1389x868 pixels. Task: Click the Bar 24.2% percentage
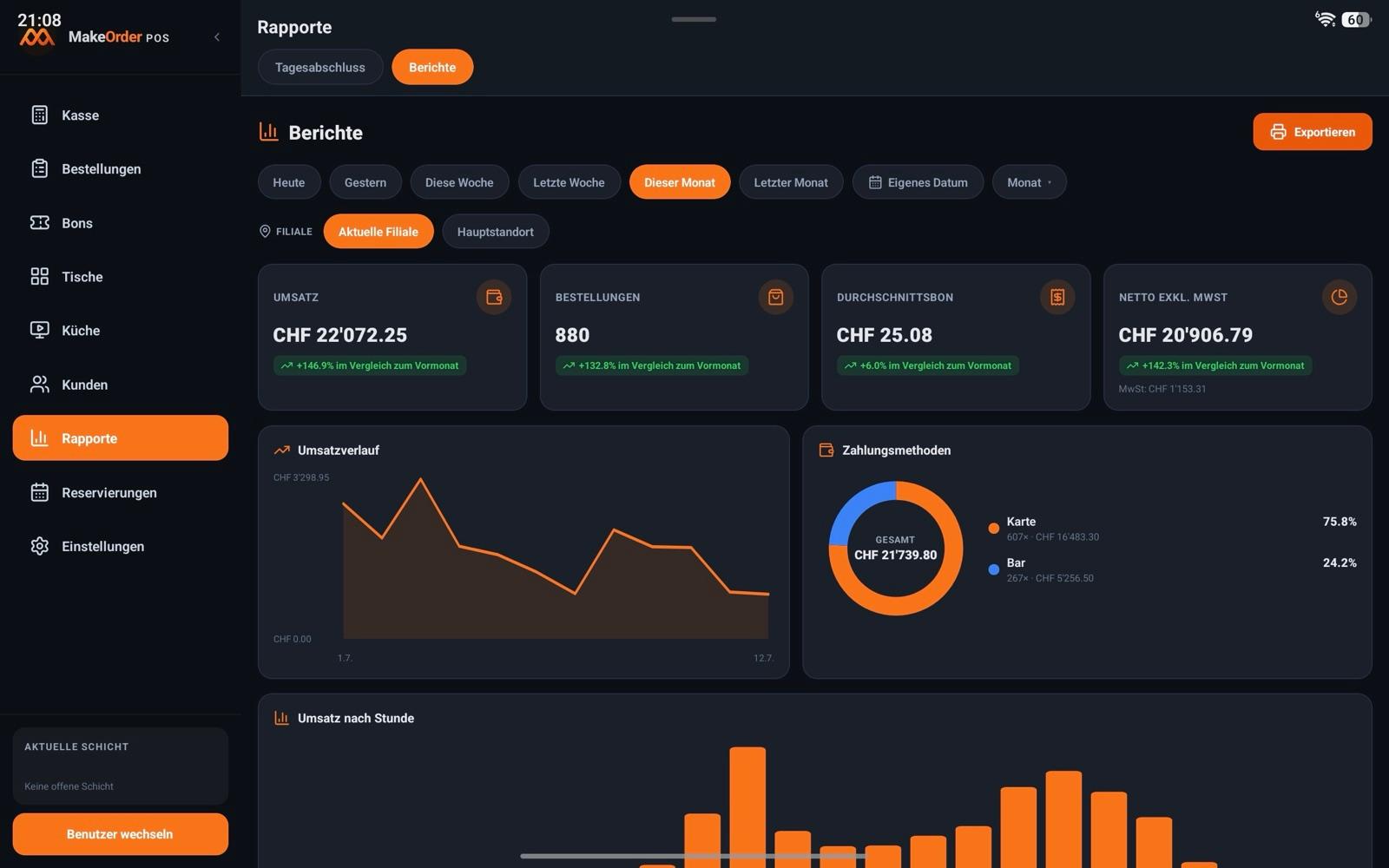coord(1340,562)
